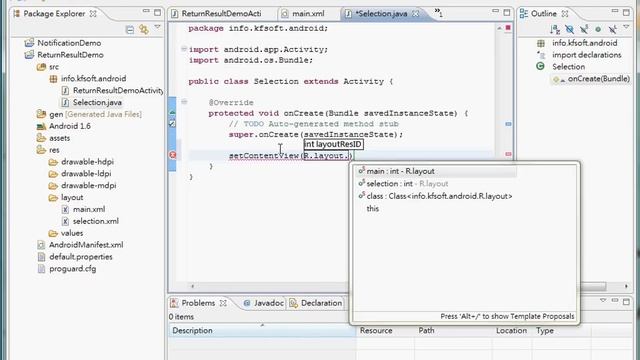Image resolution: width=640 pixels, height=360 pixels.
Task: Click editor horizontal scrollbar right arrow
Action: [x=626, y=286]
